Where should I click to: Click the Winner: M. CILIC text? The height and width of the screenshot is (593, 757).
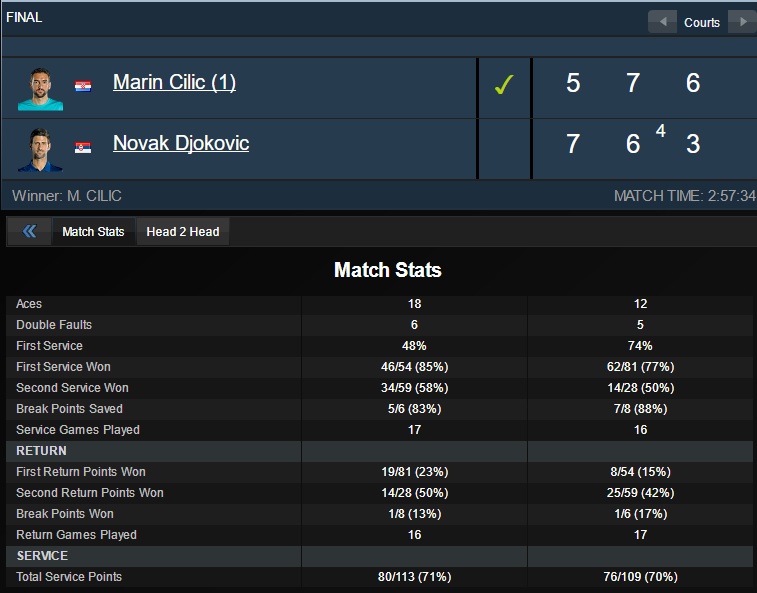coord(67,196)
